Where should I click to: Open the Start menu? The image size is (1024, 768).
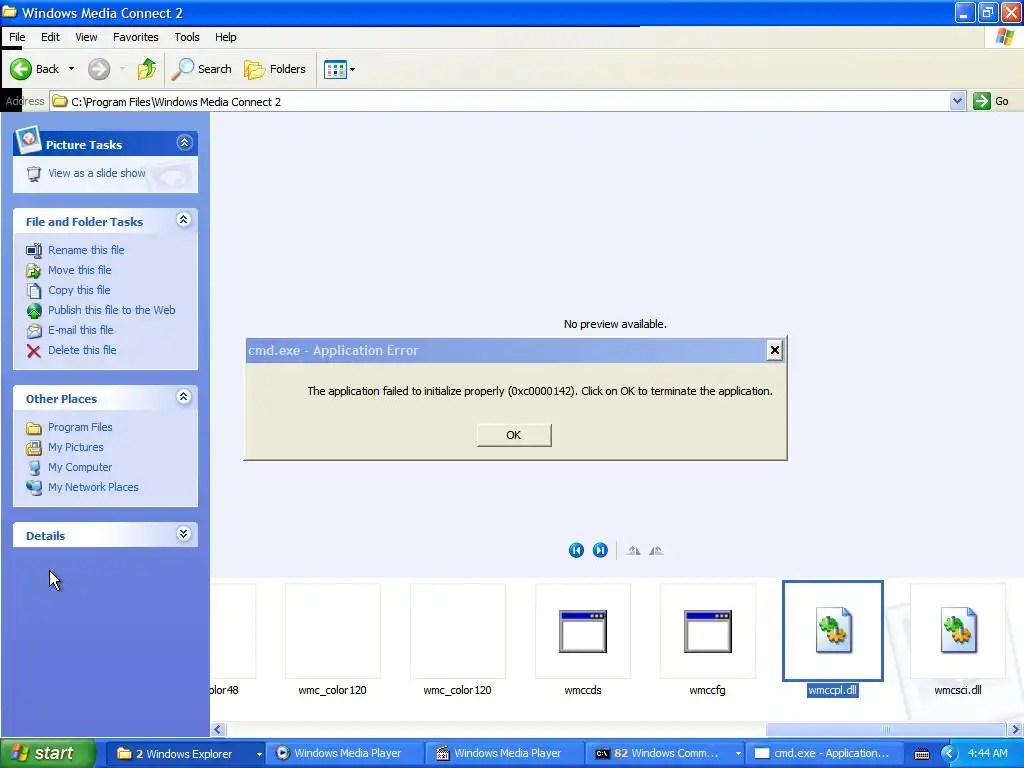click(x=48, y=754)
